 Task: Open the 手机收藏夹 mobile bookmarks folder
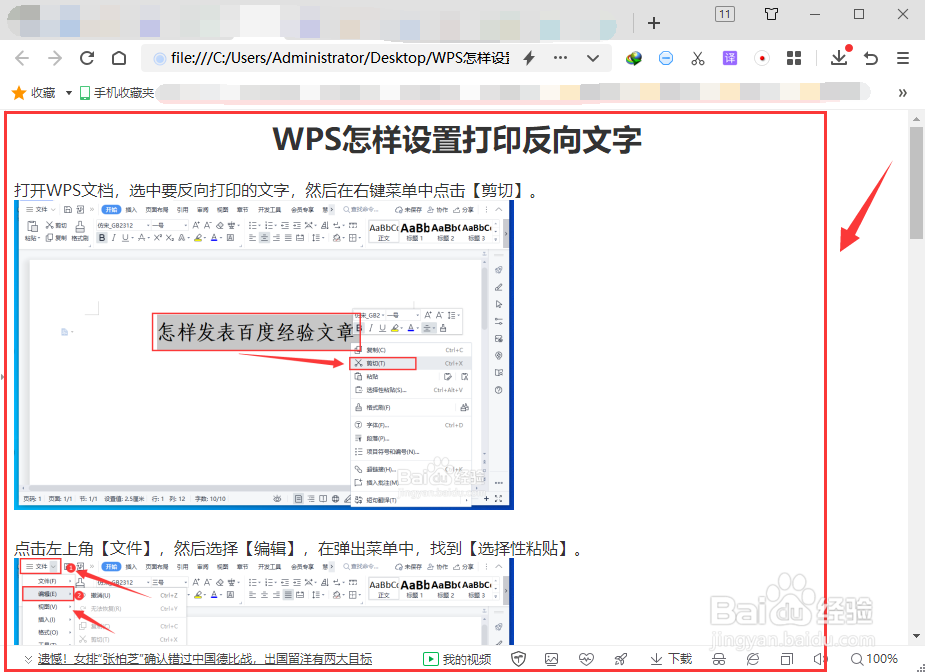pyautogui.click(x=117, y=93)
